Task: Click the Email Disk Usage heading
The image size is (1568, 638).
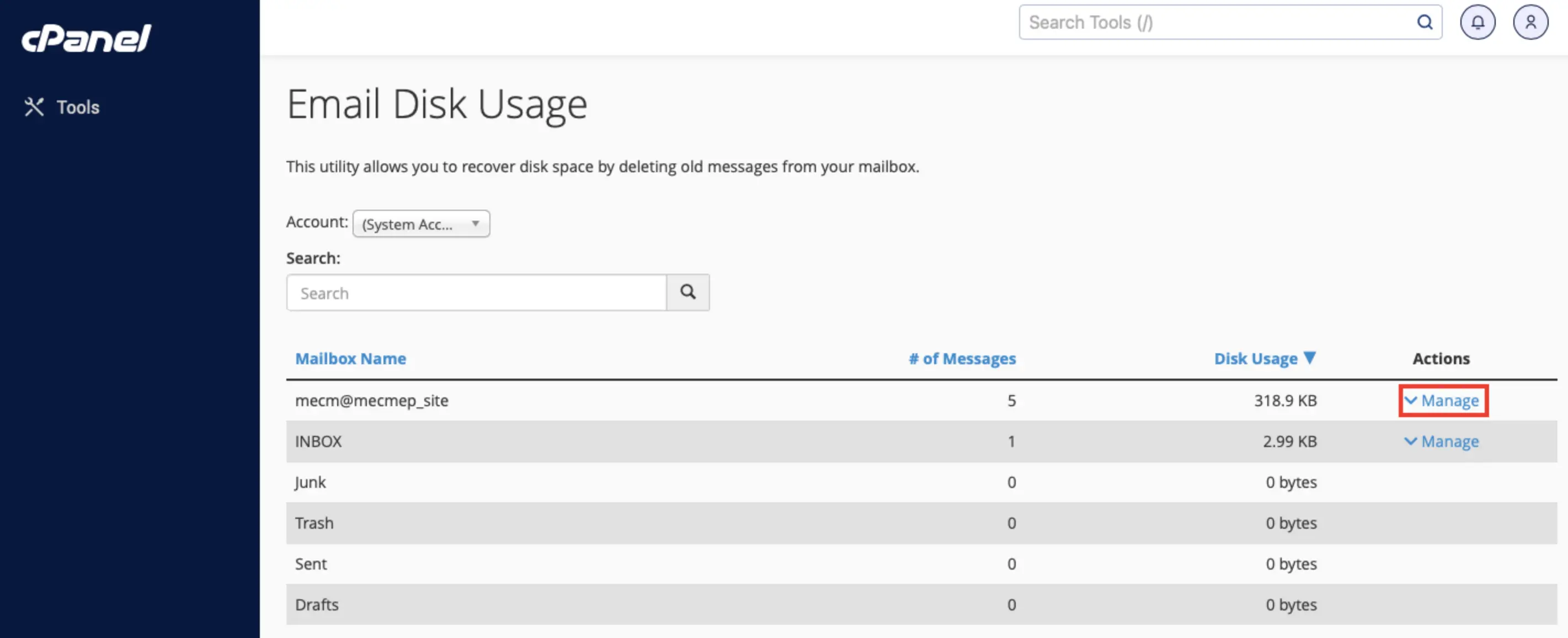Action: 437,104
